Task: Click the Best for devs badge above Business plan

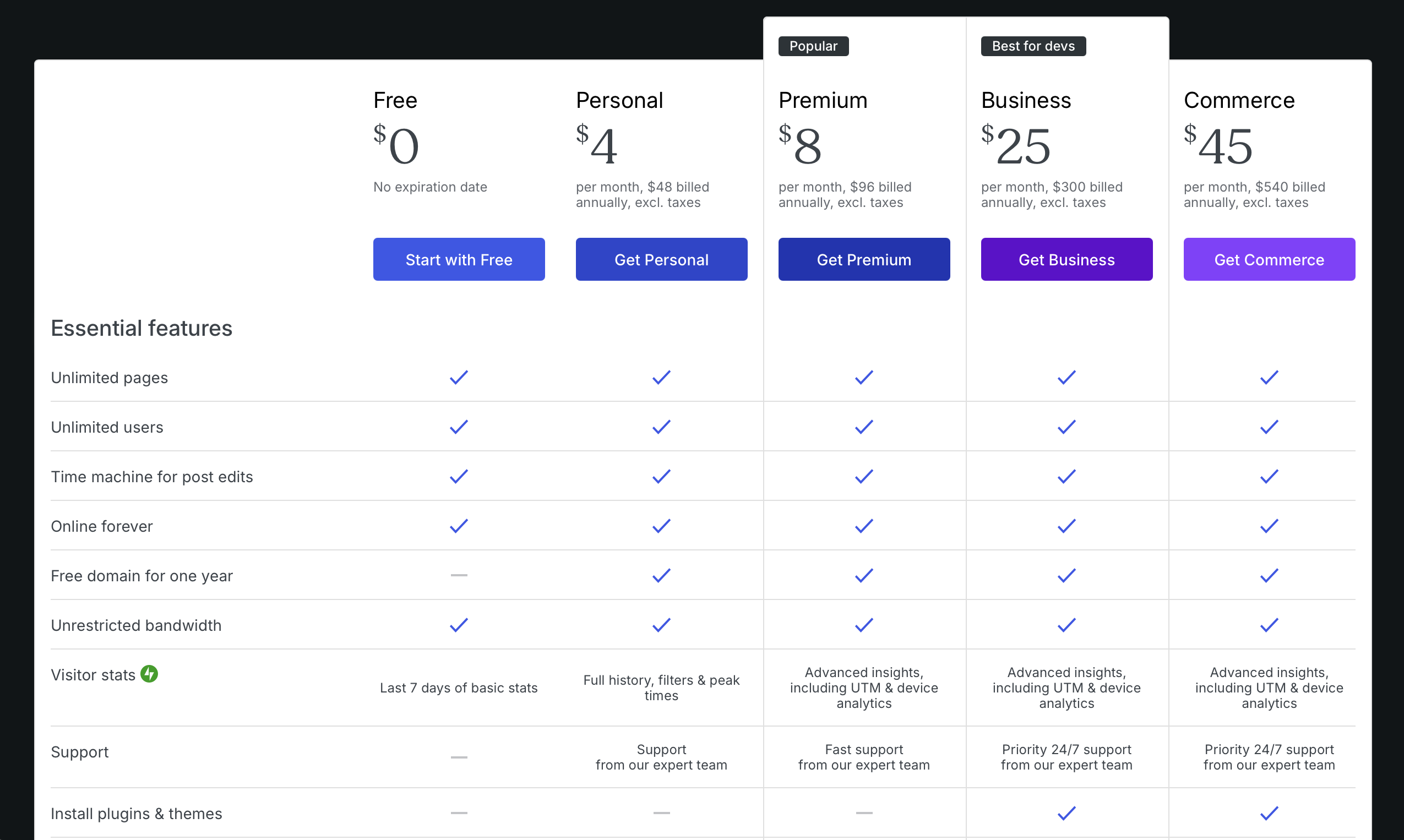Action: 1032,46
